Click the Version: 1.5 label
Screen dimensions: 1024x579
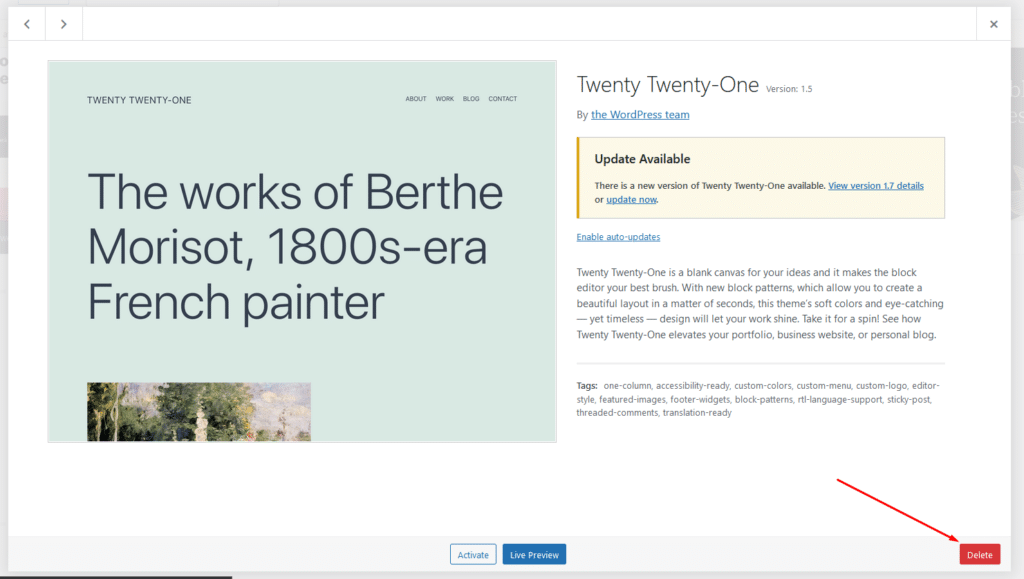tap(789, 89)
